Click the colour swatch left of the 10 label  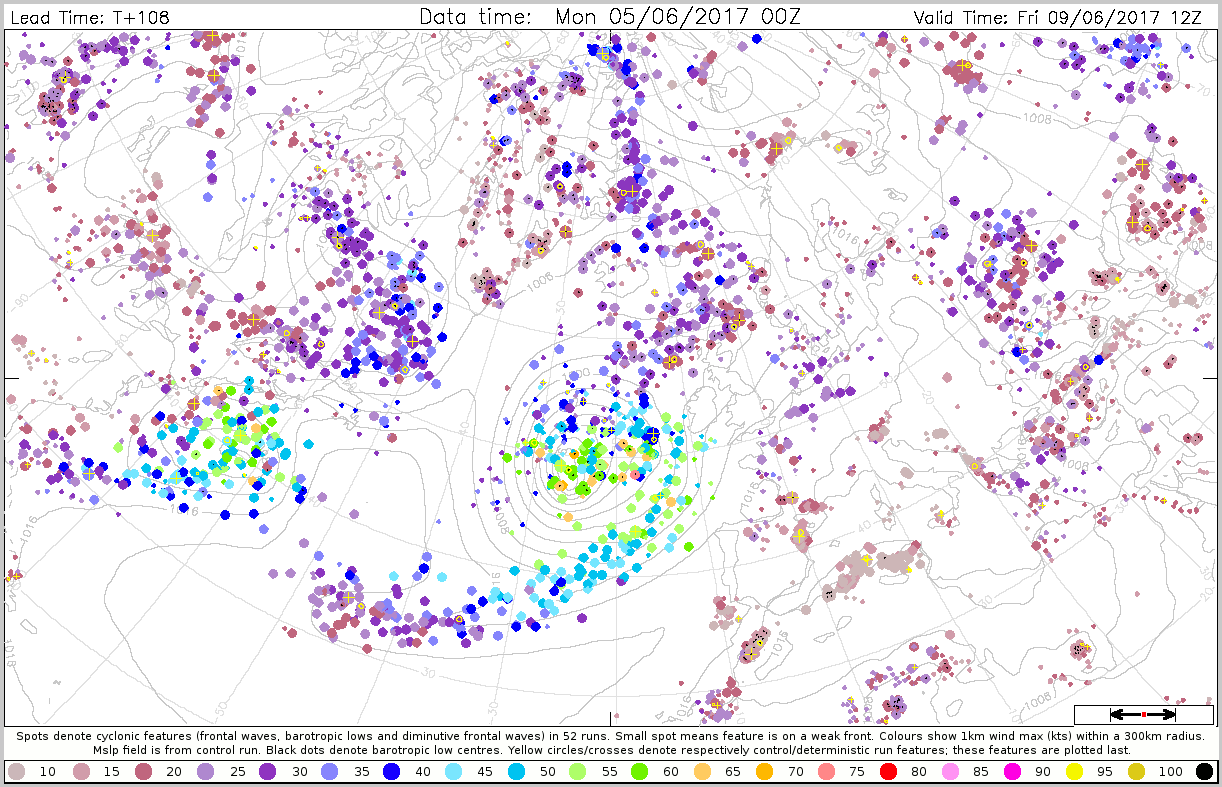pos(16,771)
